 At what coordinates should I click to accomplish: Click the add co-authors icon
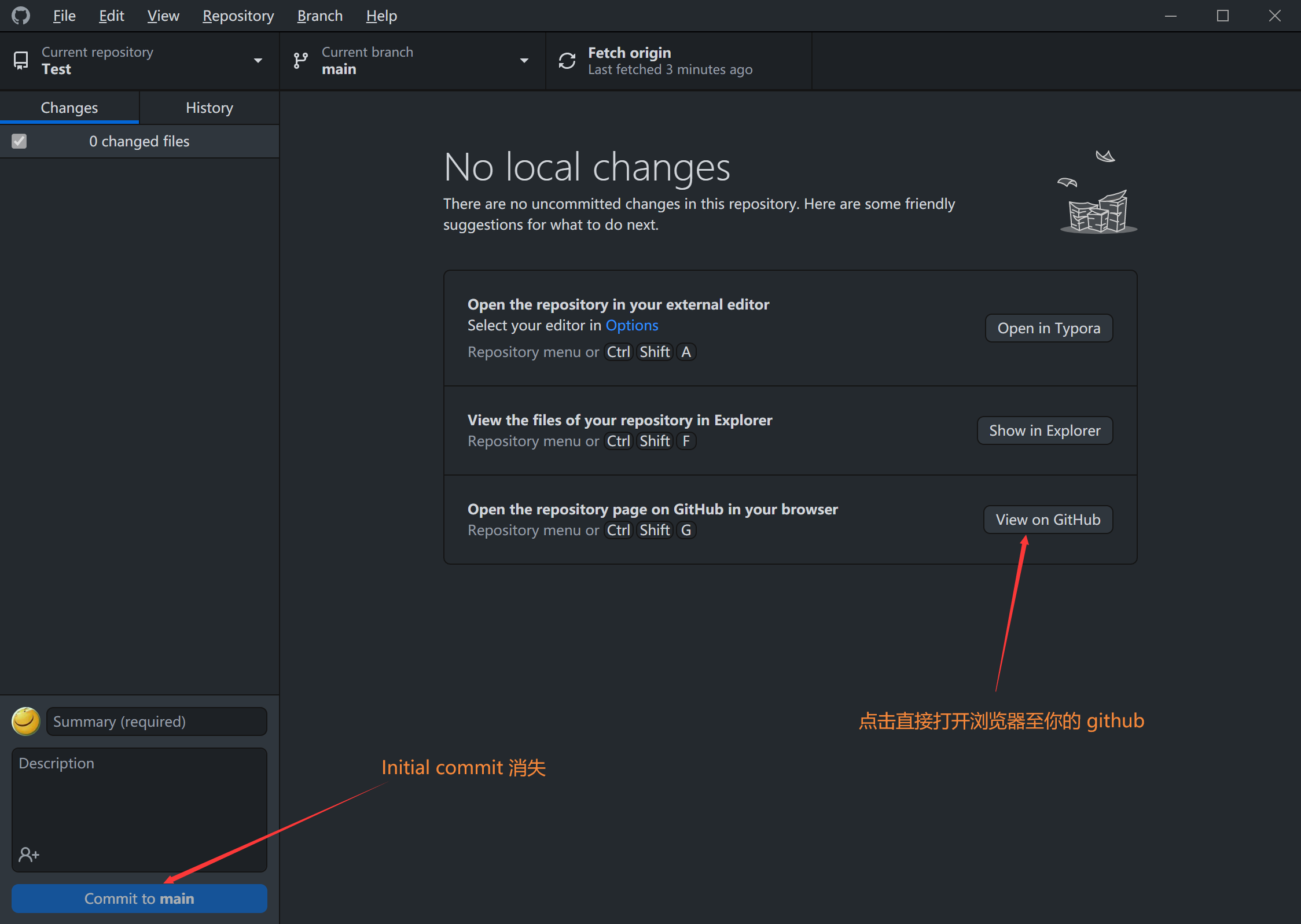(29, 854)
